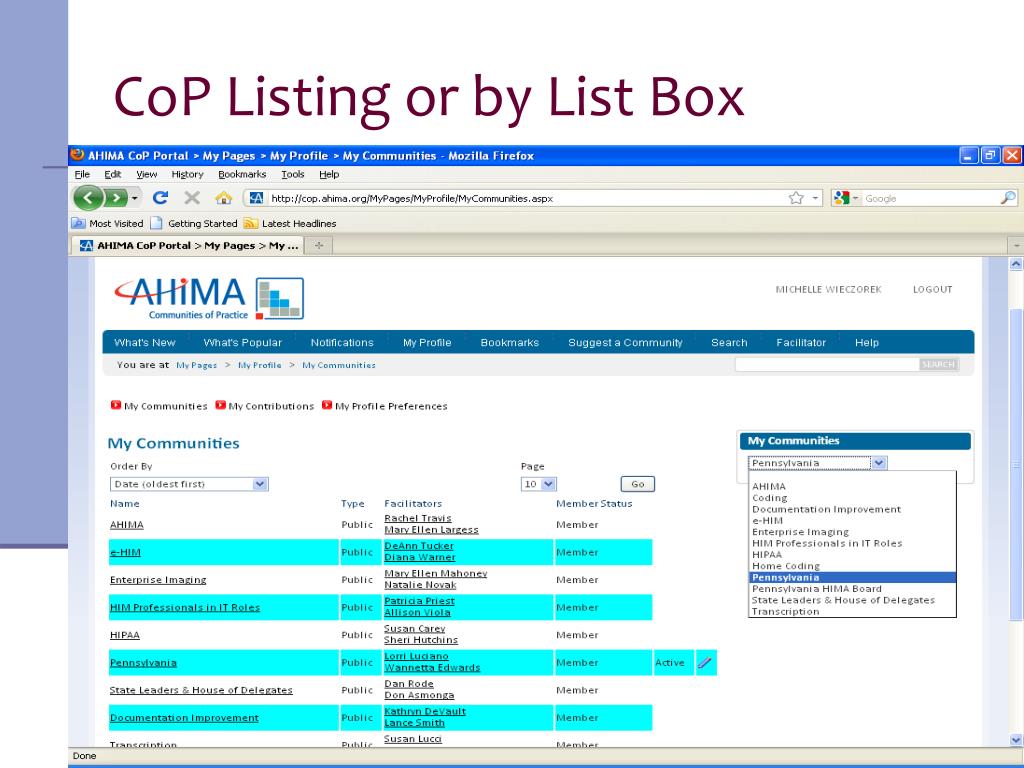The image size is (1024, 768).
Task: Click the page vertical scrollbar down arrow
Action: click(1016, 740)
